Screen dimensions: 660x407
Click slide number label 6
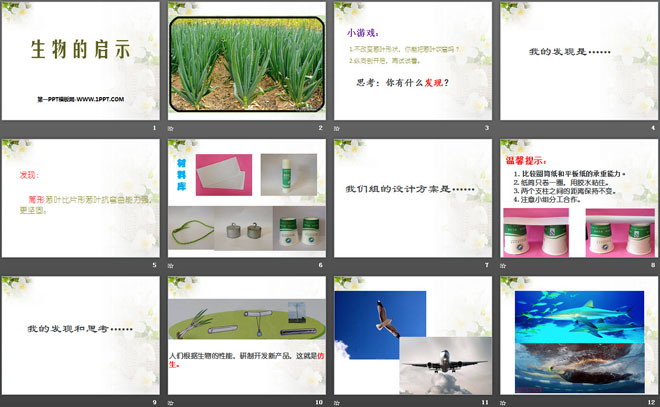click(321, 265)
